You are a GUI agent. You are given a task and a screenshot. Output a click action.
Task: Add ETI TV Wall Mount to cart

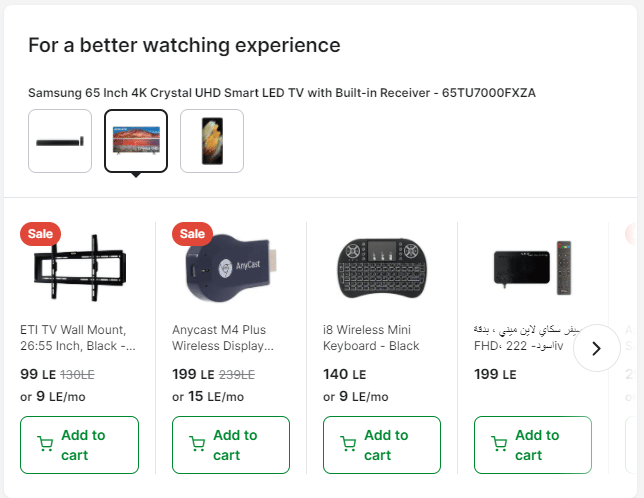[x=80, y=444]
